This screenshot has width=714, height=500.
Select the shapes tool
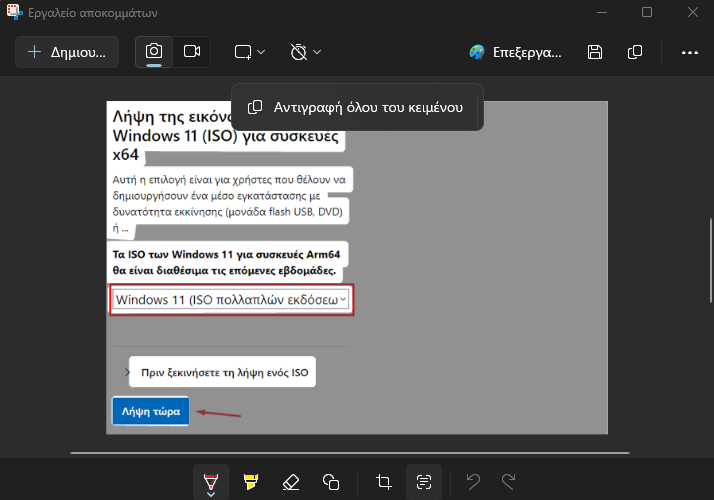tap(331, 481)
